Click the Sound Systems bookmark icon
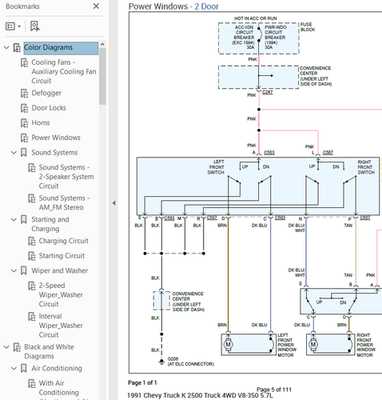This screenshot has width=382, height=400. click(x=24, y=153)
